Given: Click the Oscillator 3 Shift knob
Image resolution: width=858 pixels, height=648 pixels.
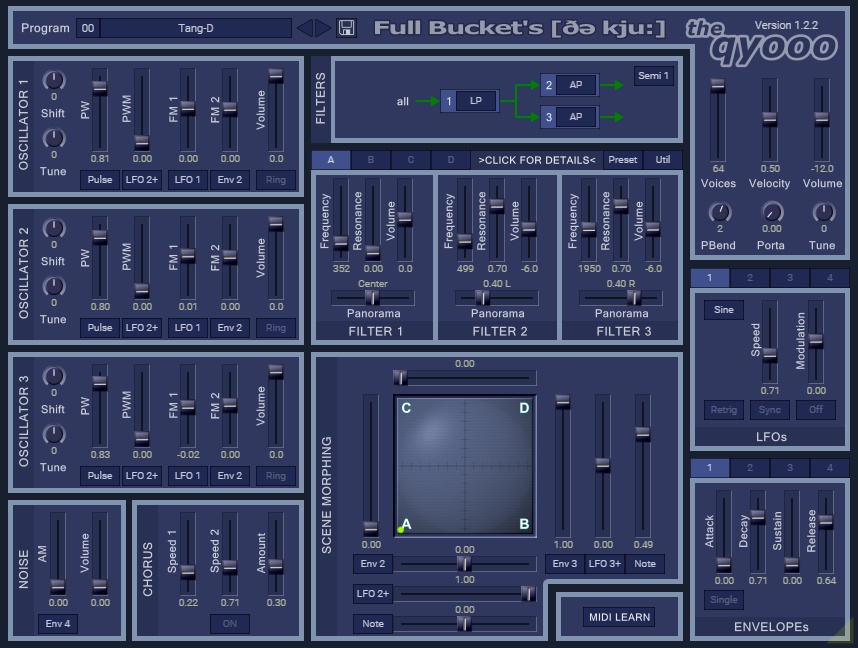Looking at the screenshot, I should [x=54, y=376].
